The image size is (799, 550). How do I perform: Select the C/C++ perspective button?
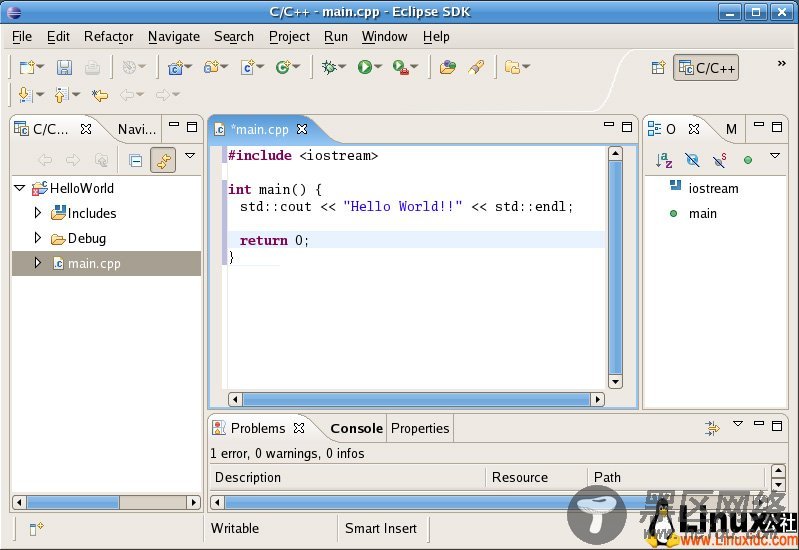tap(706, 68)
